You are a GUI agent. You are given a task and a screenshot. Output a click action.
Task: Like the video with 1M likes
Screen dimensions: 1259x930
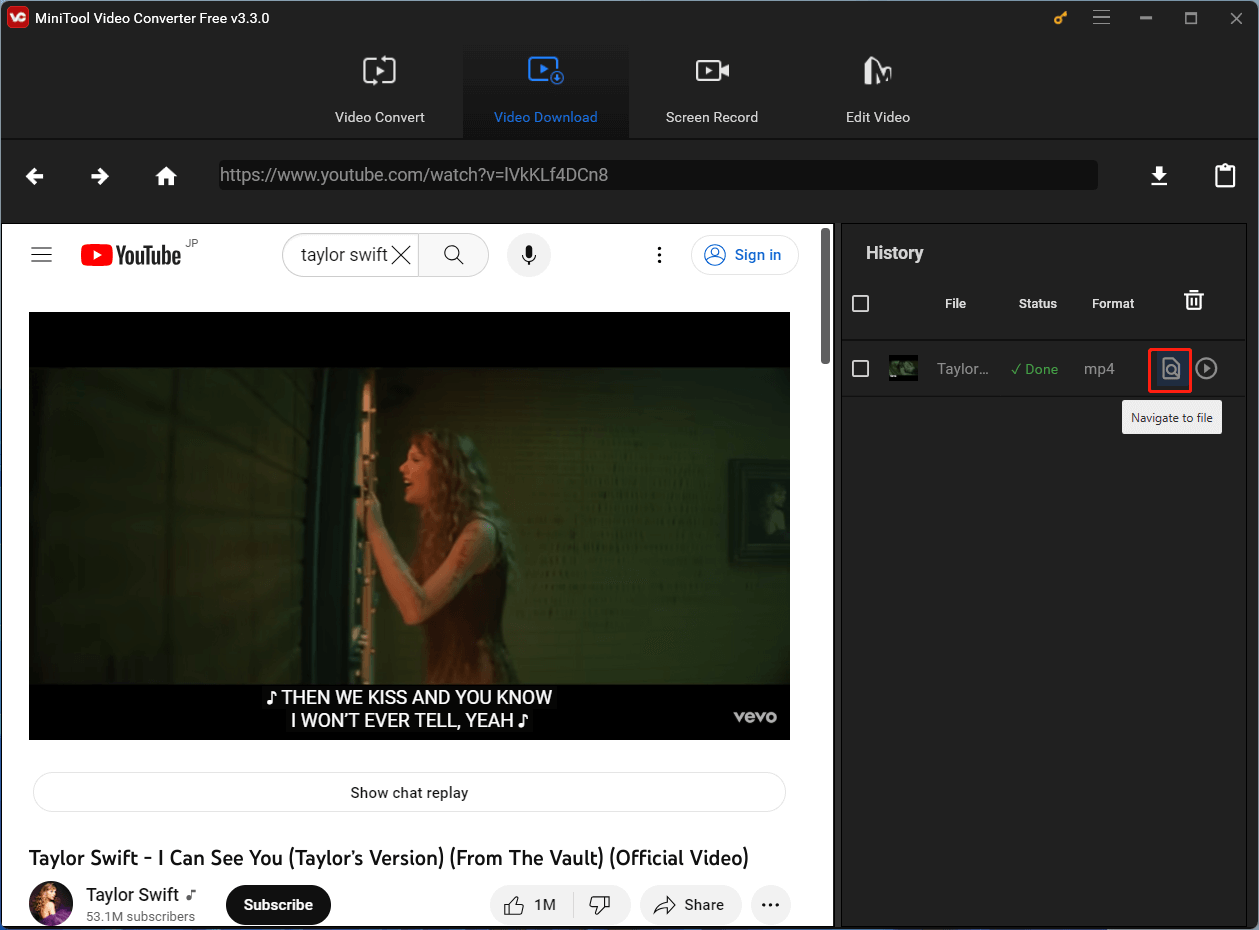click(x=531, y=905)
